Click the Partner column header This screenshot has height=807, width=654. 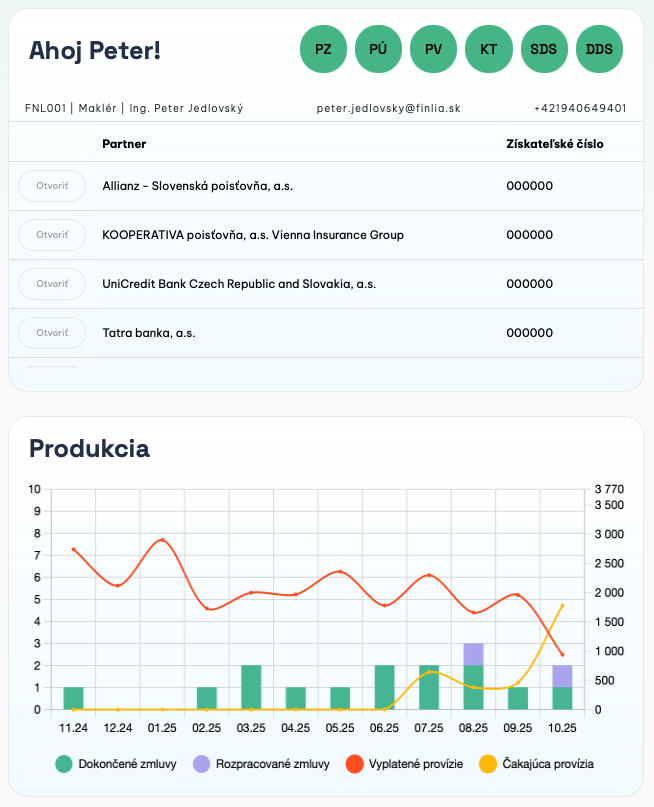click(x=124, y=144)
